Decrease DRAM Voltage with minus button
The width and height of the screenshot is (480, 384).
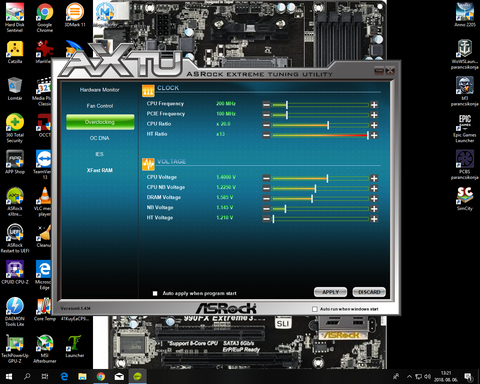[x=266, y=199]
